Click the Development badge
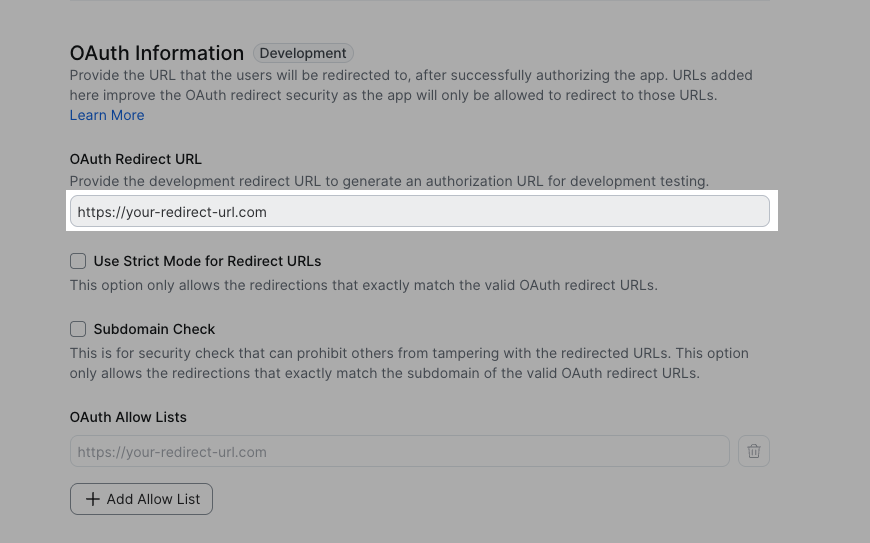870x543 pixels. (x=303, y=53)
